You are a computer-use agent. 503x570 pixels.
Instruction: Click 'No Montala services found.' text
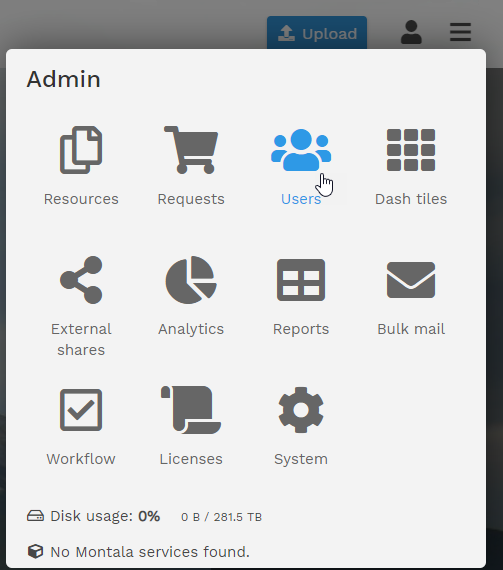tap(150, 552)
